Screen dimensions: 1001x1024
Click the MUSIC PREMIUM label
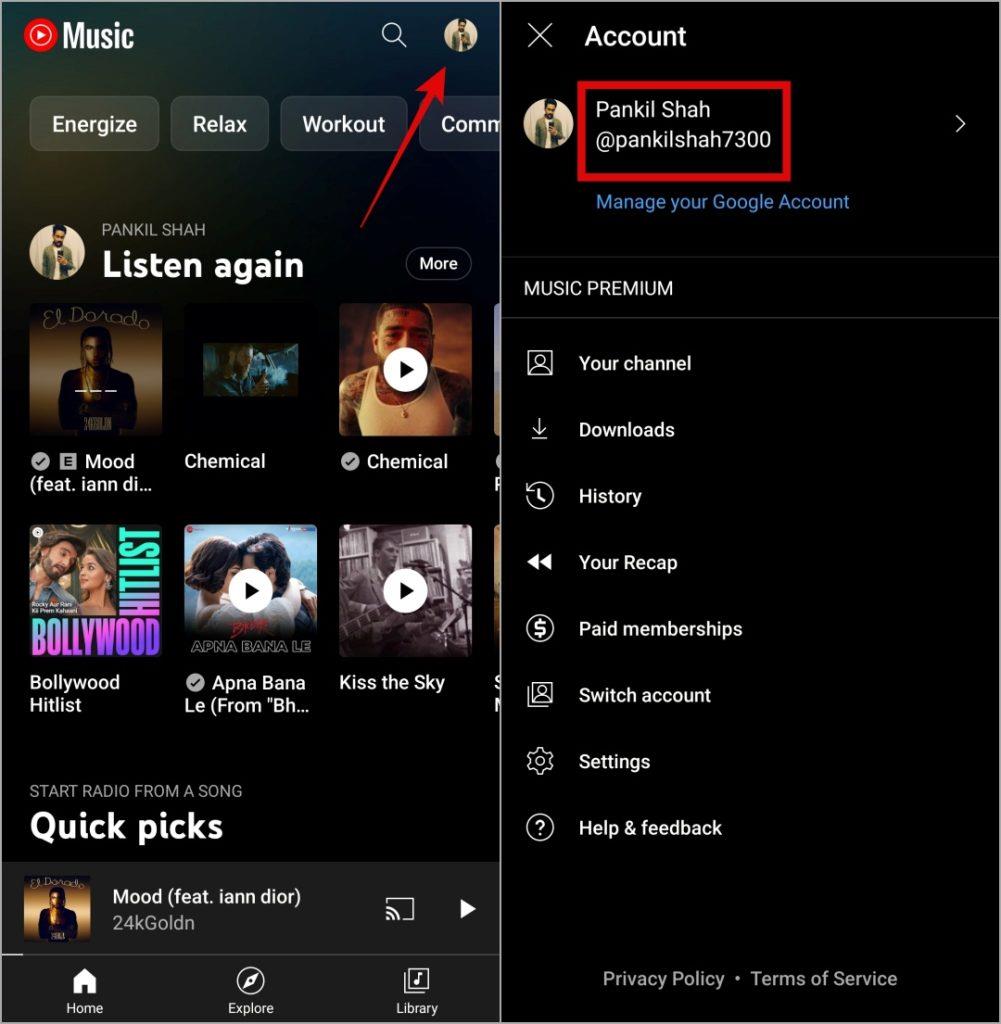tap(598, 288)
